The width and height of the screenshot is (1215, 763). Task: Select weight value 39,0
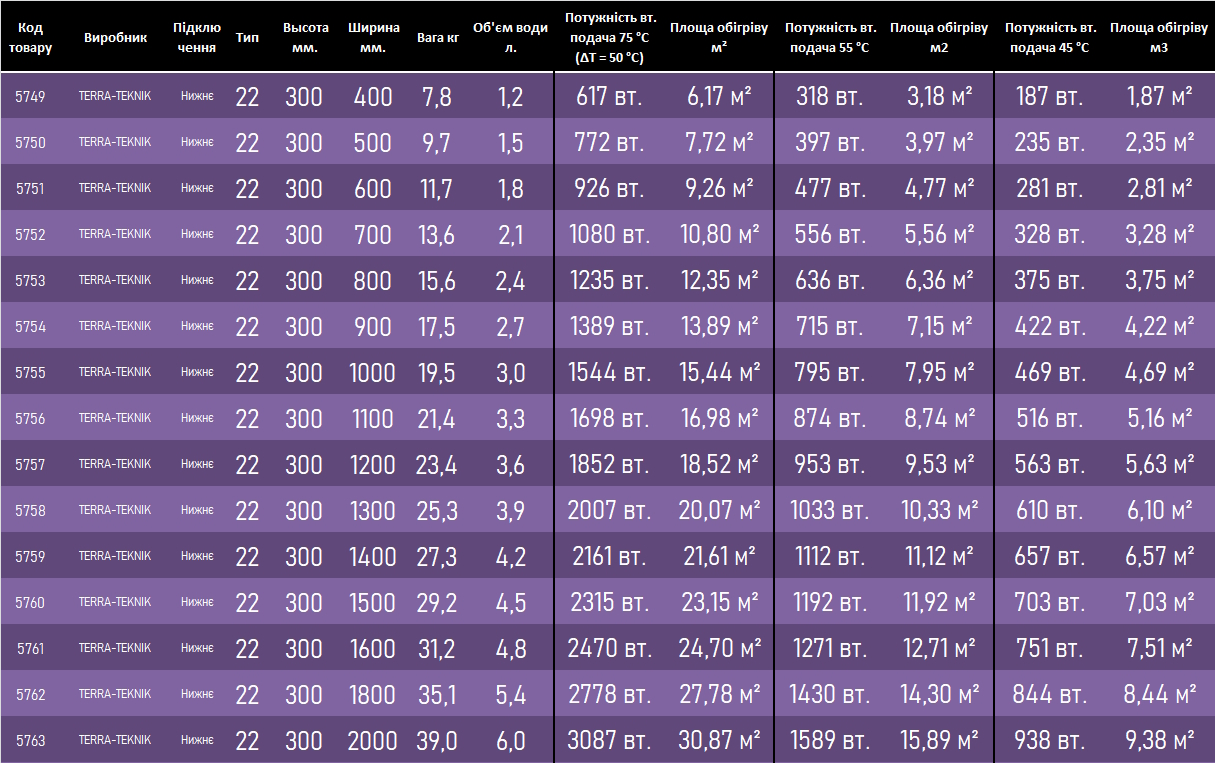click(437, 741)
